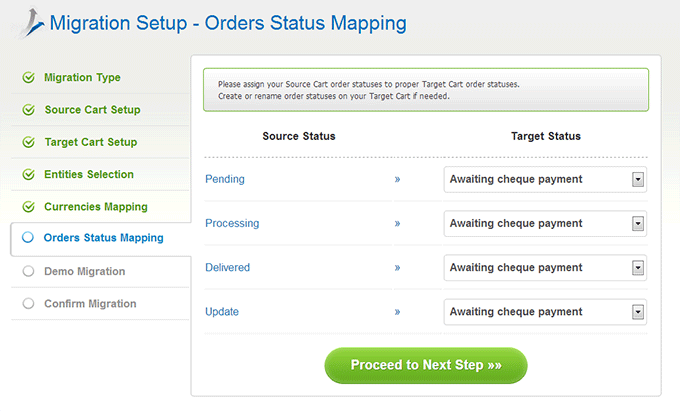Viewport: 680px width, 411px height.
Task: Open the Entities Selection step
Action: tap(89, 174)
